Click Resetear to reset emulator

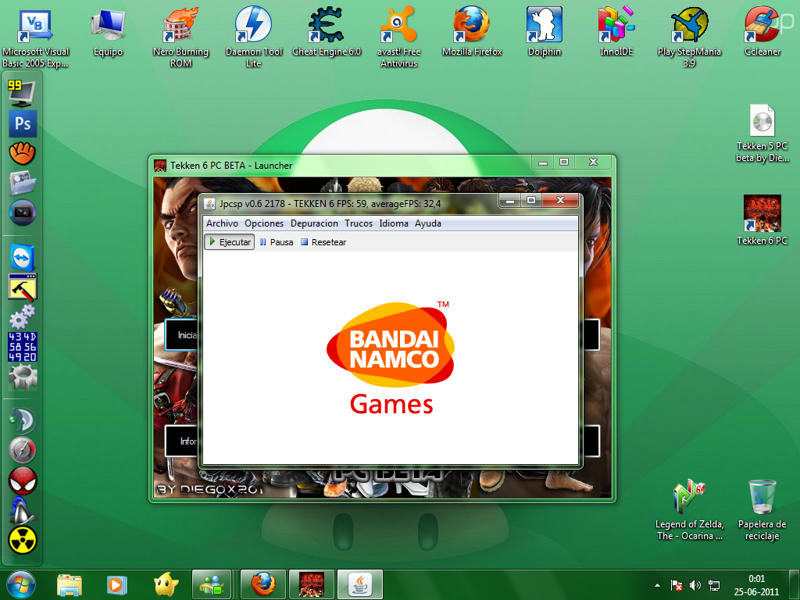point(323,242)
